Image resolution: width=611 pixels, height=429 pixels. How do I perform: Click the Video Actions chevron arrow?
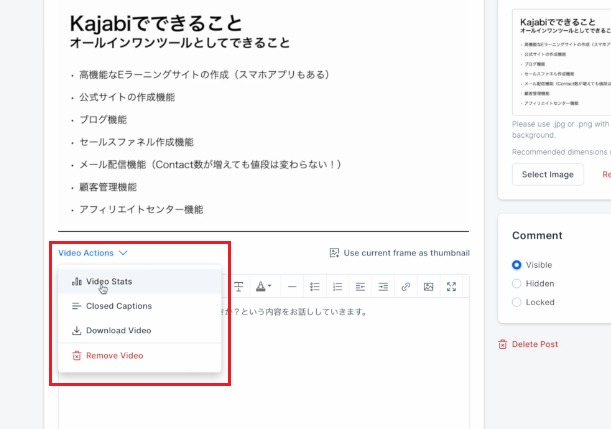[x=123, y=253]
